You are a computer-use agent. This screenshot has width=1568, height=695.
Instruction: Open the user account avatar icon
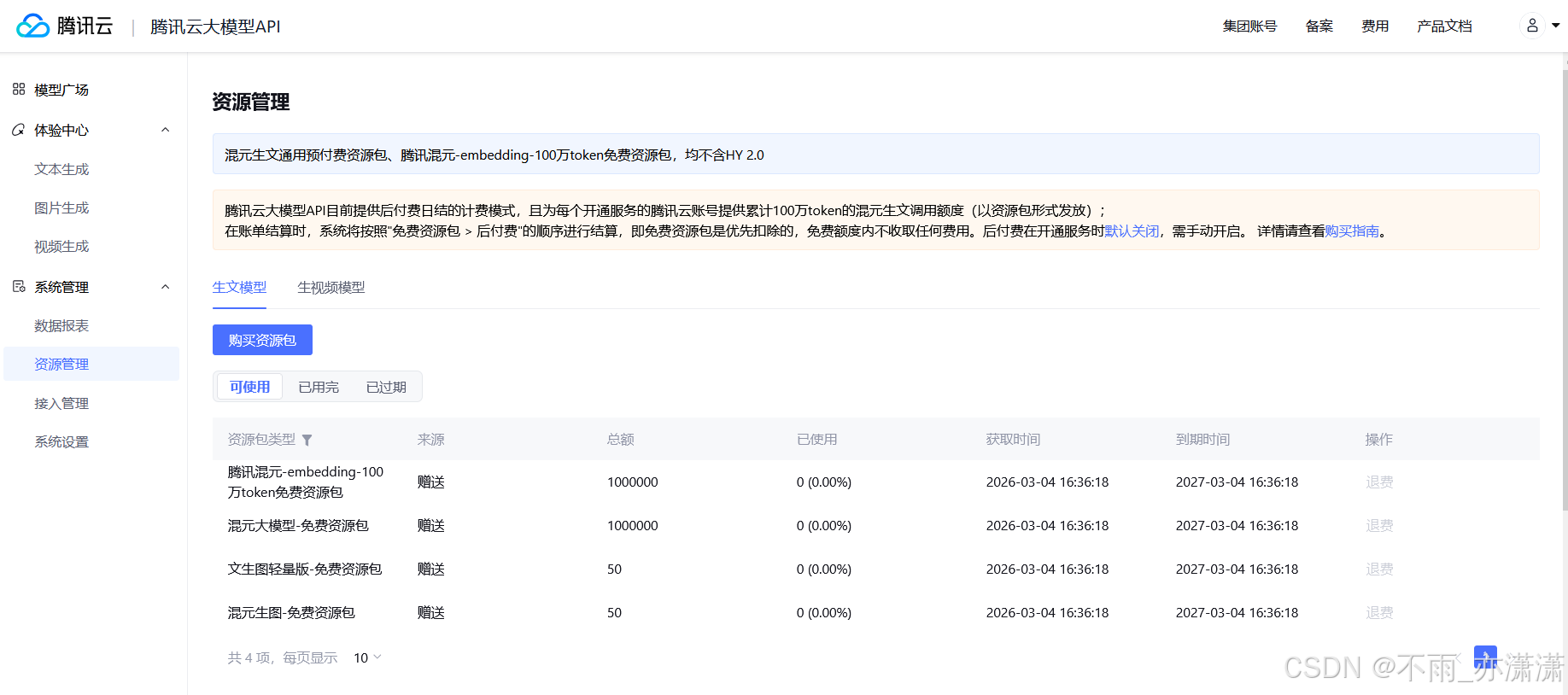tap(1532, 26)
